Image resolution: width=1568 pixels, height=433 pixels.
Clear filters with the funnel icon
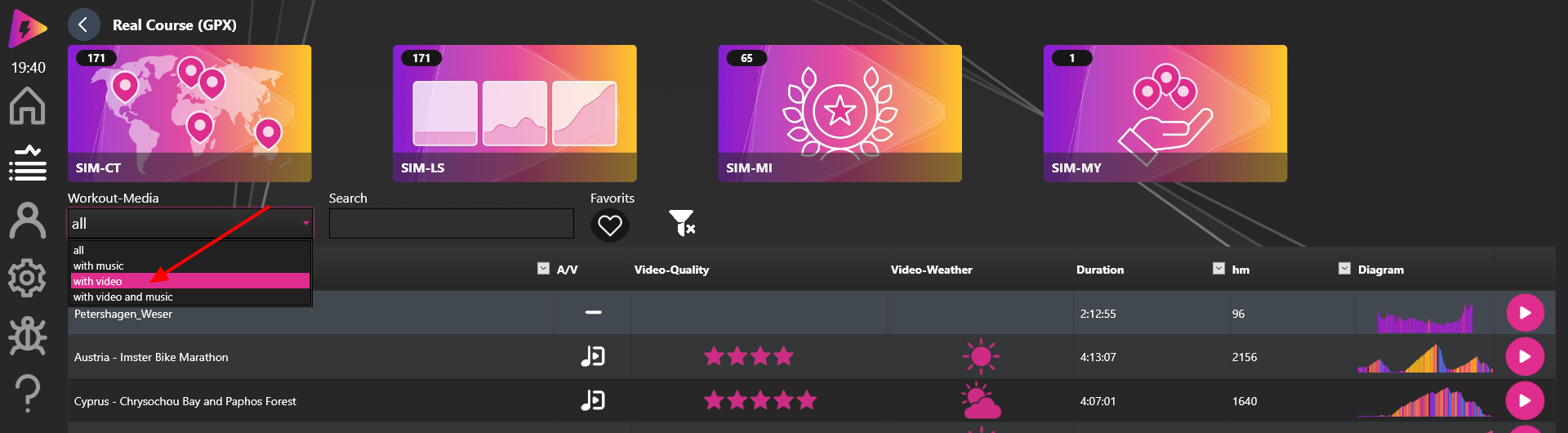pos(681,223)
